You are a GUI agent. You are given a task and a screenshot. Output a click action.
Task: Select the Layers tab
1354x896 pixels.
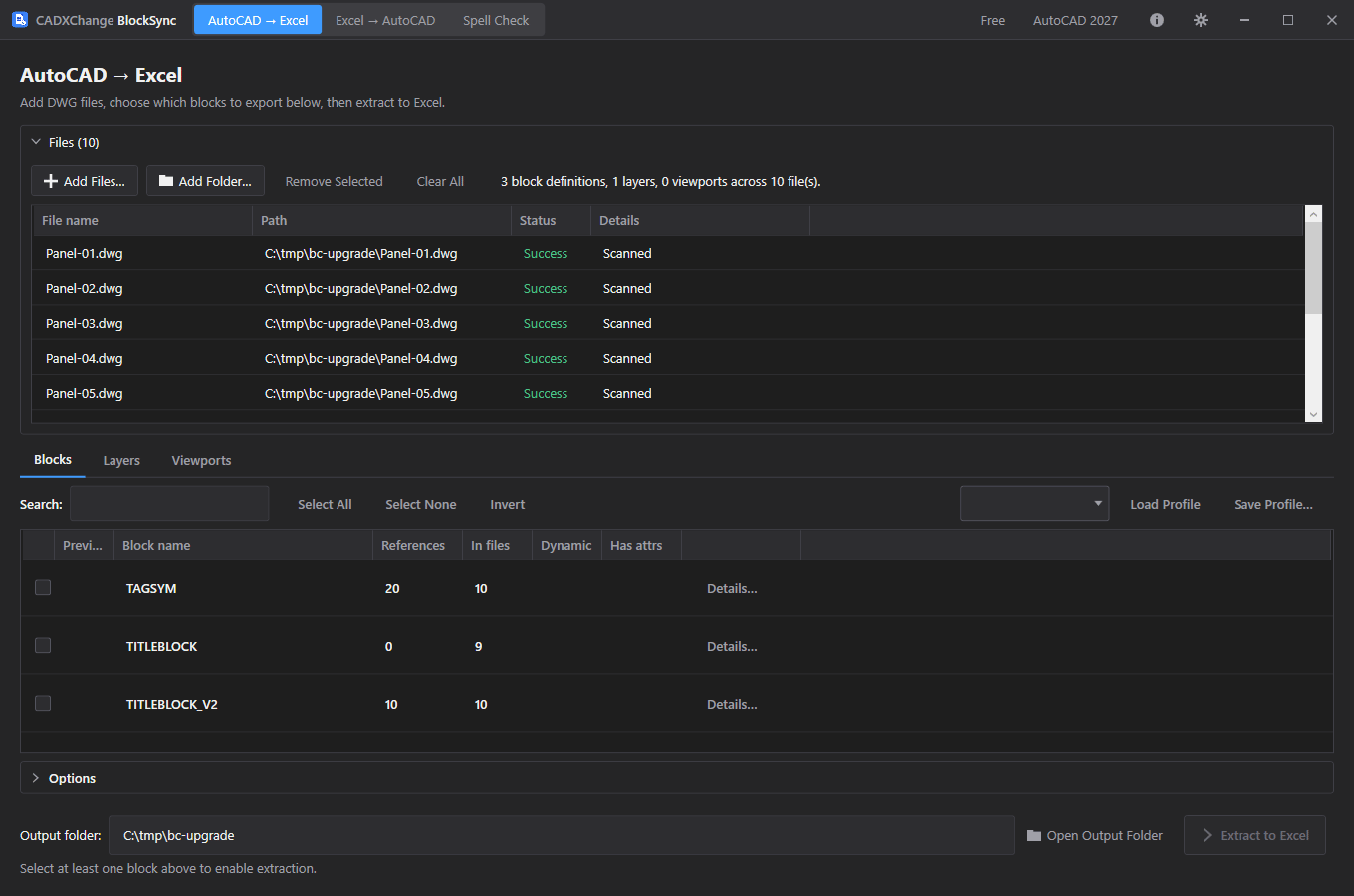121,461
